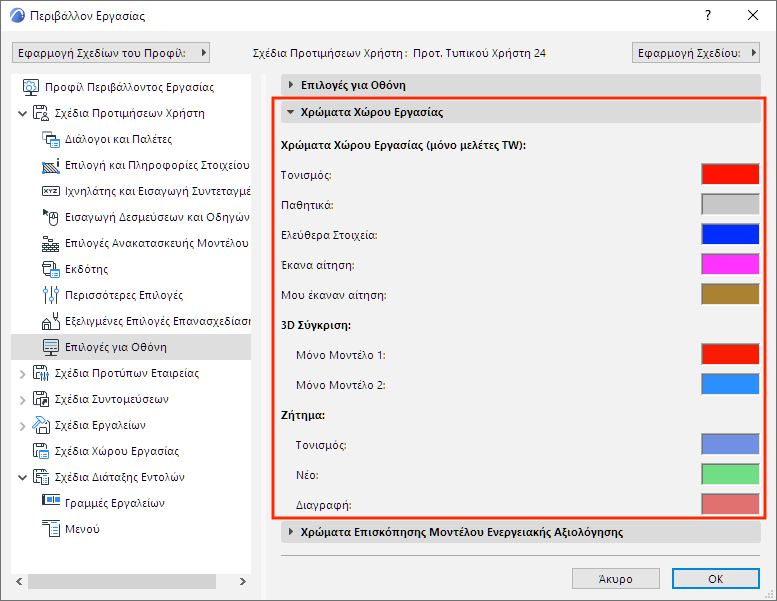Expand the Επιλογές για Οθόνη panel
Screen dimensions: 777x601
coord(291,85)
